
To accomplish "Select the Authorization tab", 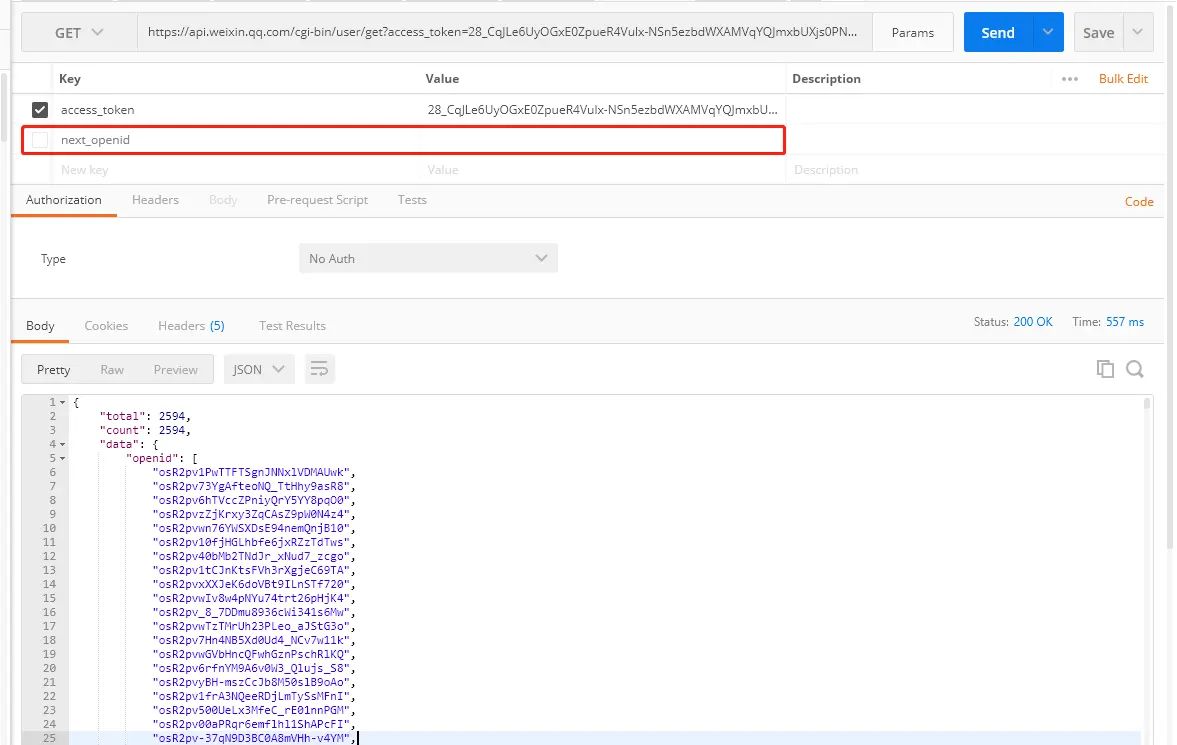I will pyautogui.click(x=64, y=200).
